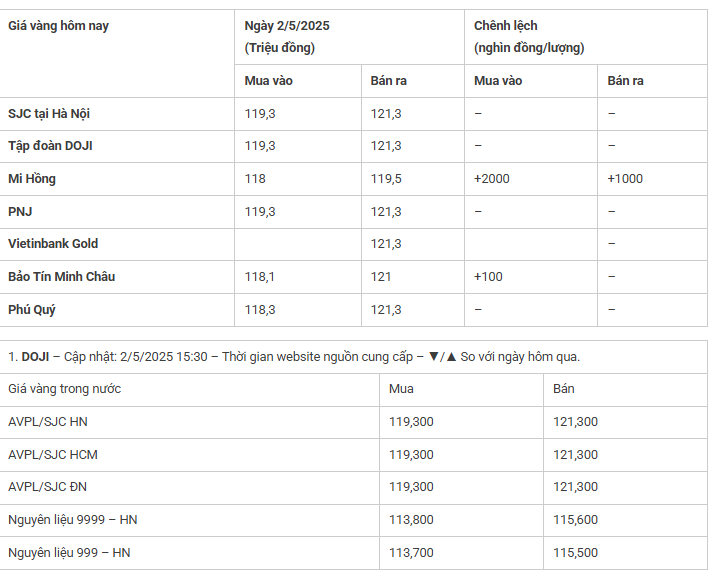Click the 'Giá vàng hôm nay' header
Viewport: 713px width, 577px height.
click(58, 25)
